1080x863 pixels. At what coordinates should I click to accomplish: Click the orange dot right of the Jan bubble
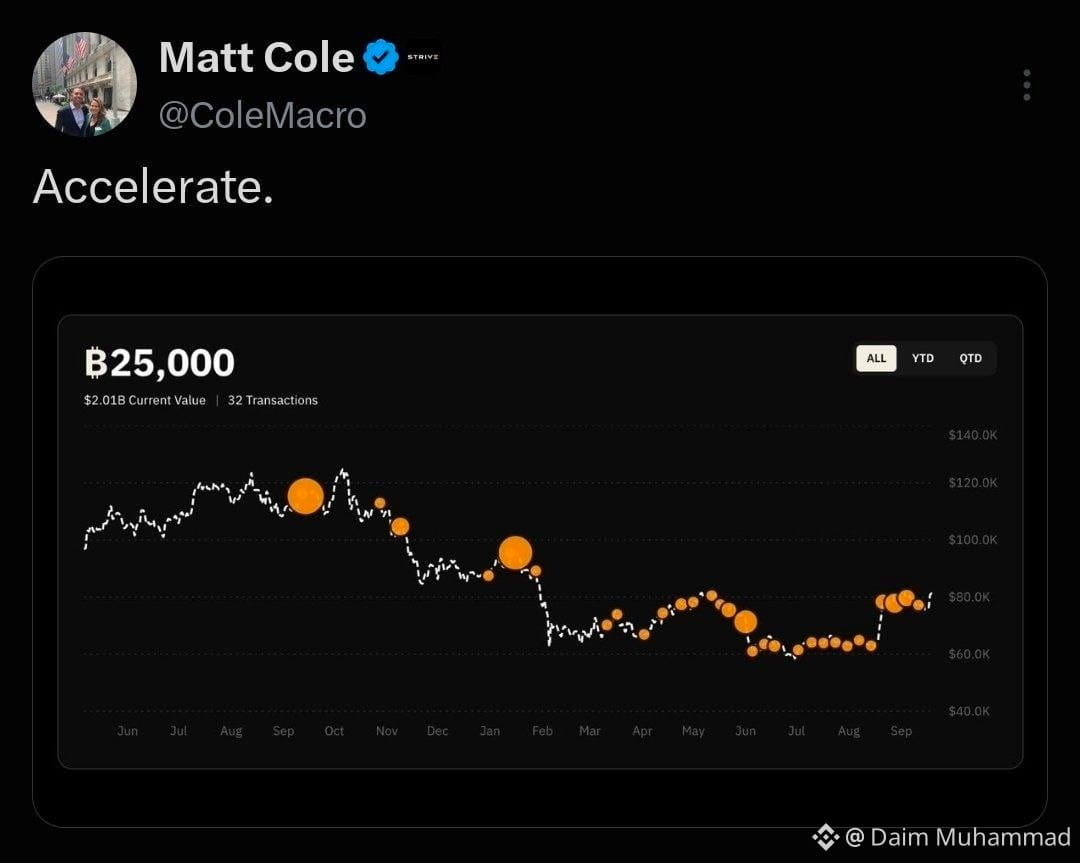(535, 571)
